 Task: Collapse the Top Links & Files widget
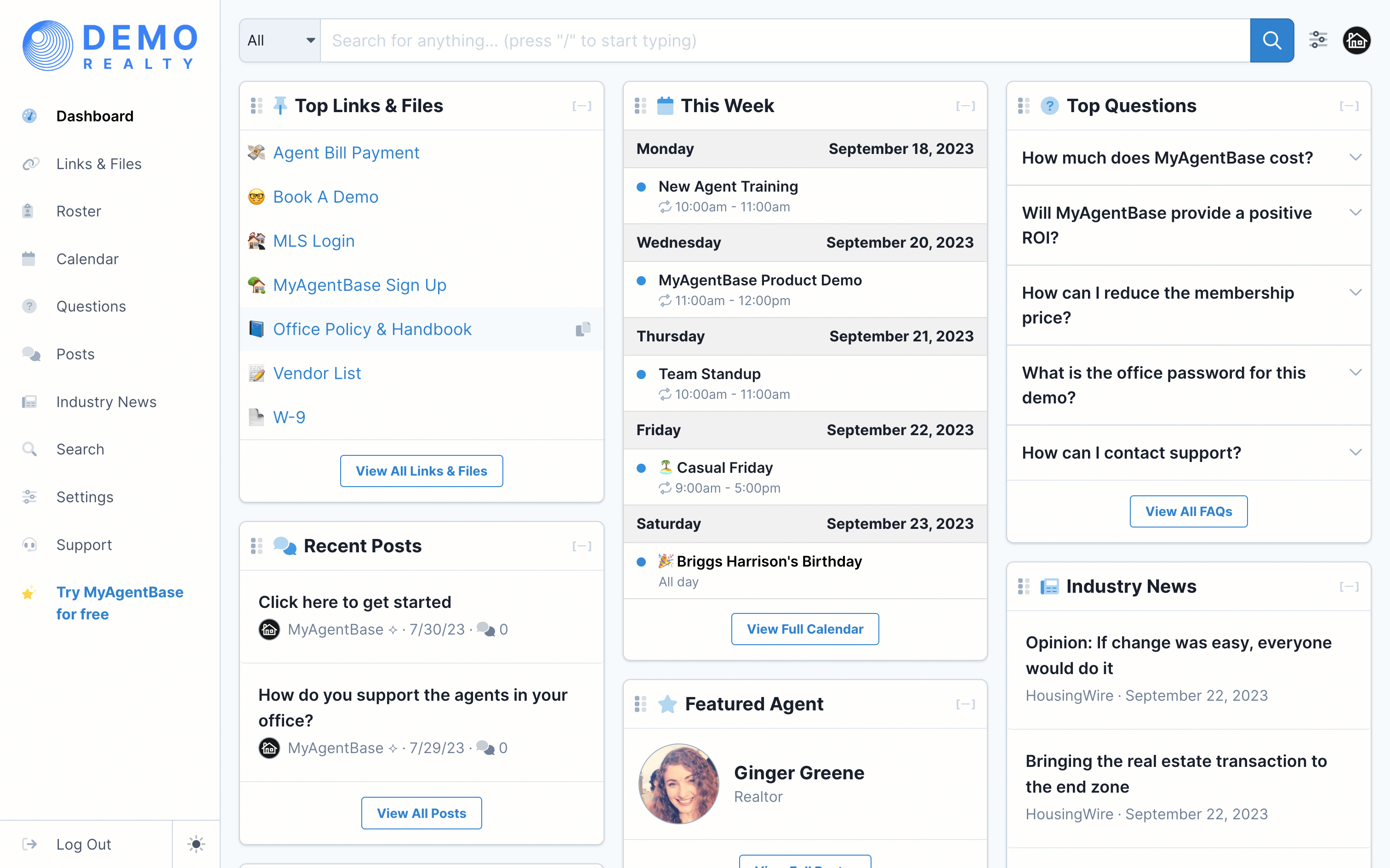tap(581, 106)
